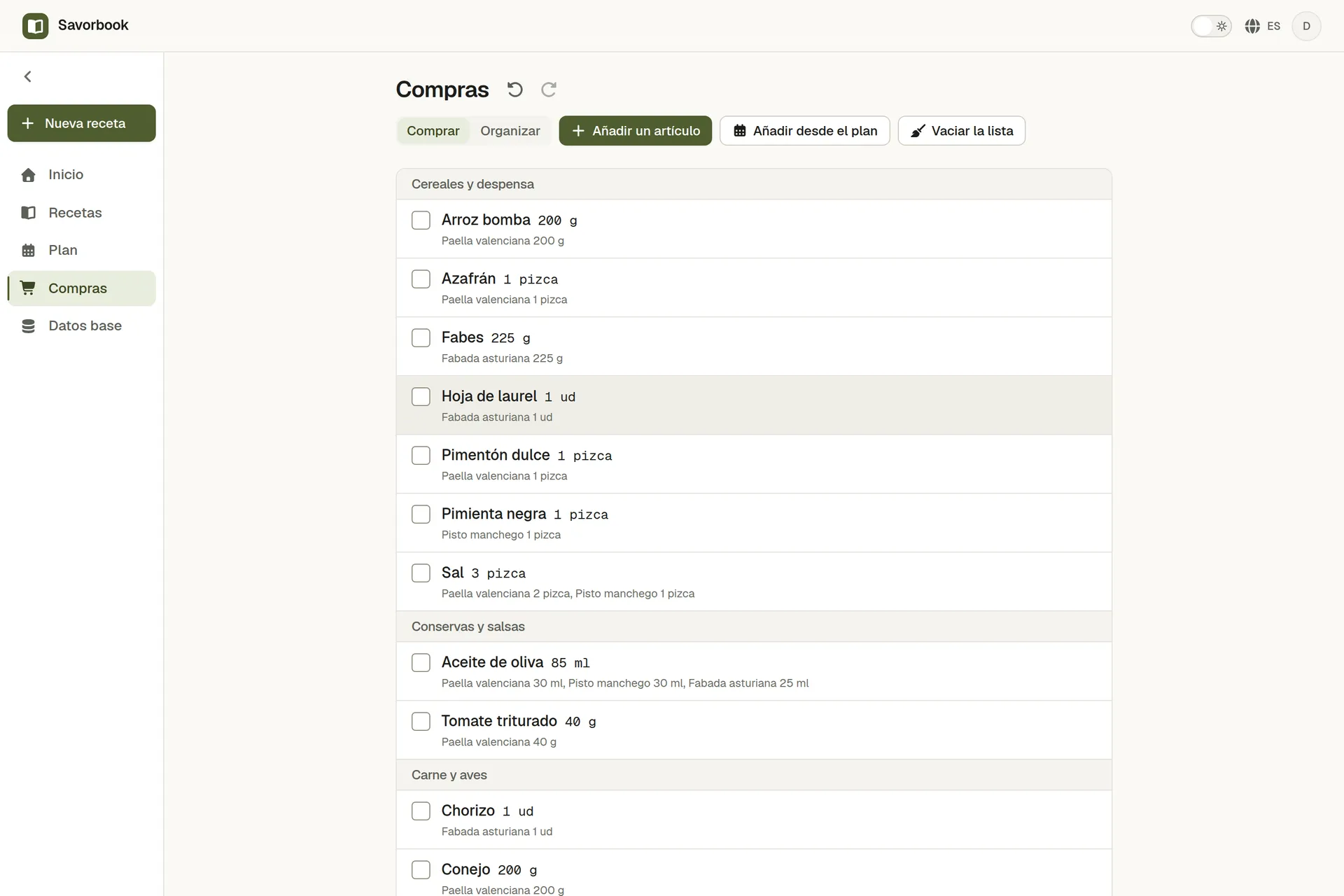This screenshot has height=896, width=1344.
Task: Go to Inicio in the sidebar
Action: pyautogui.click(x=82, y=175)
